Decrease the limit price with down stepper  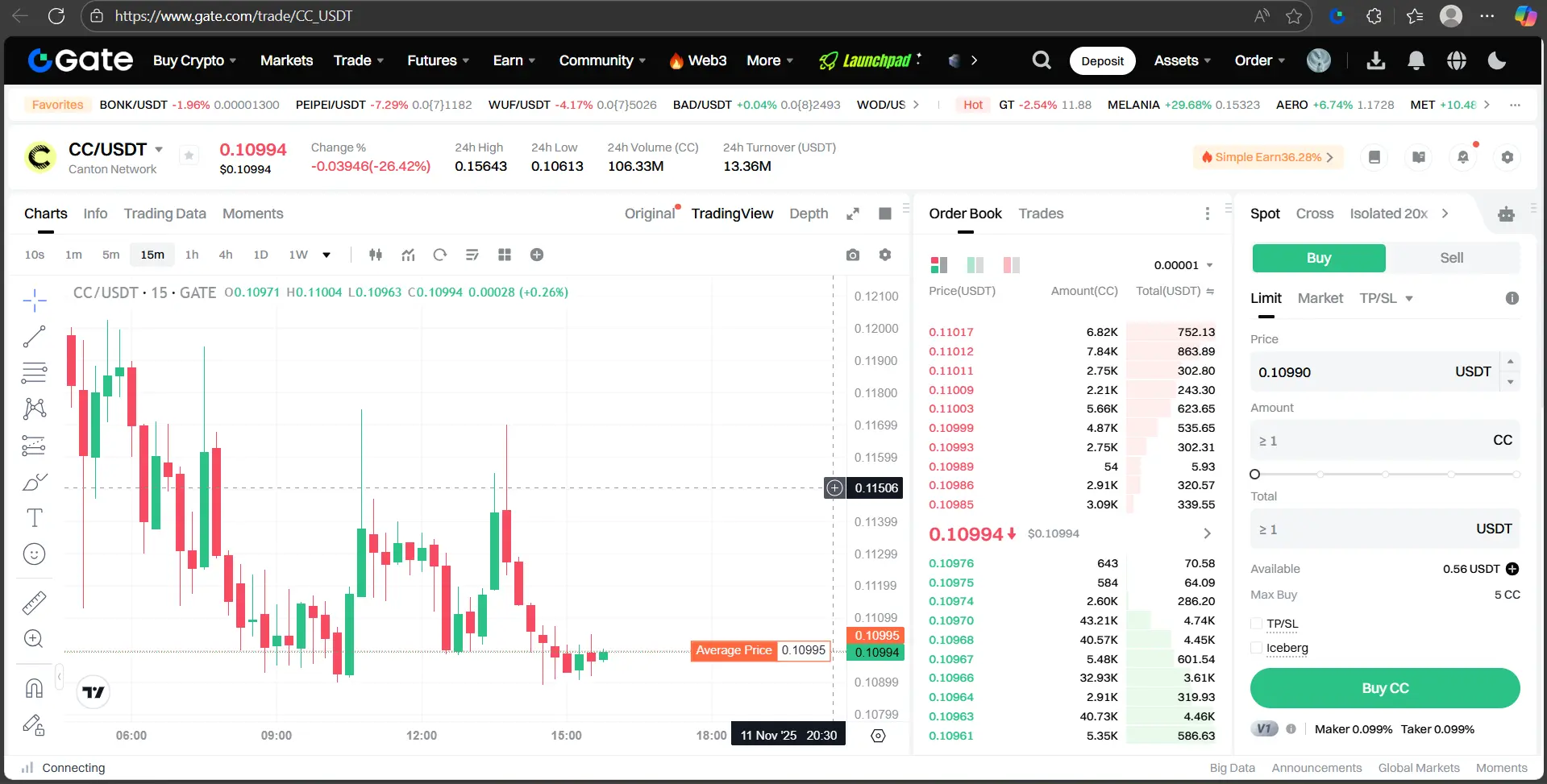click(1511, 382)
